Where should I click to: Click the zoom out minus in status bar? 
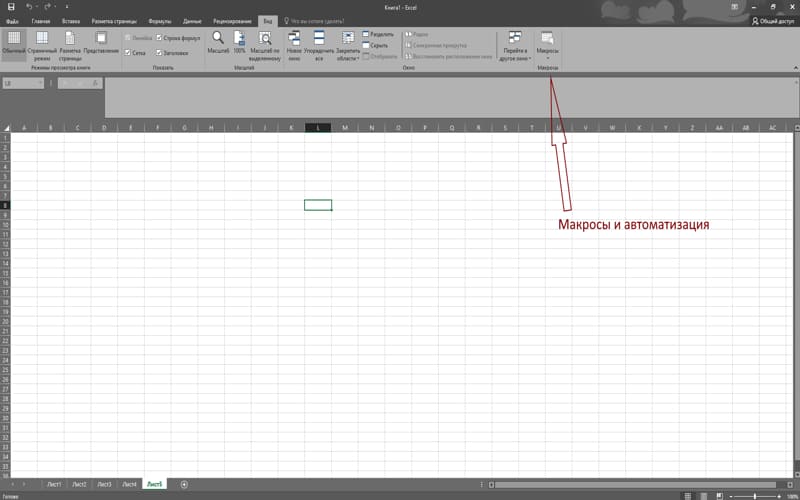[731, 496]
